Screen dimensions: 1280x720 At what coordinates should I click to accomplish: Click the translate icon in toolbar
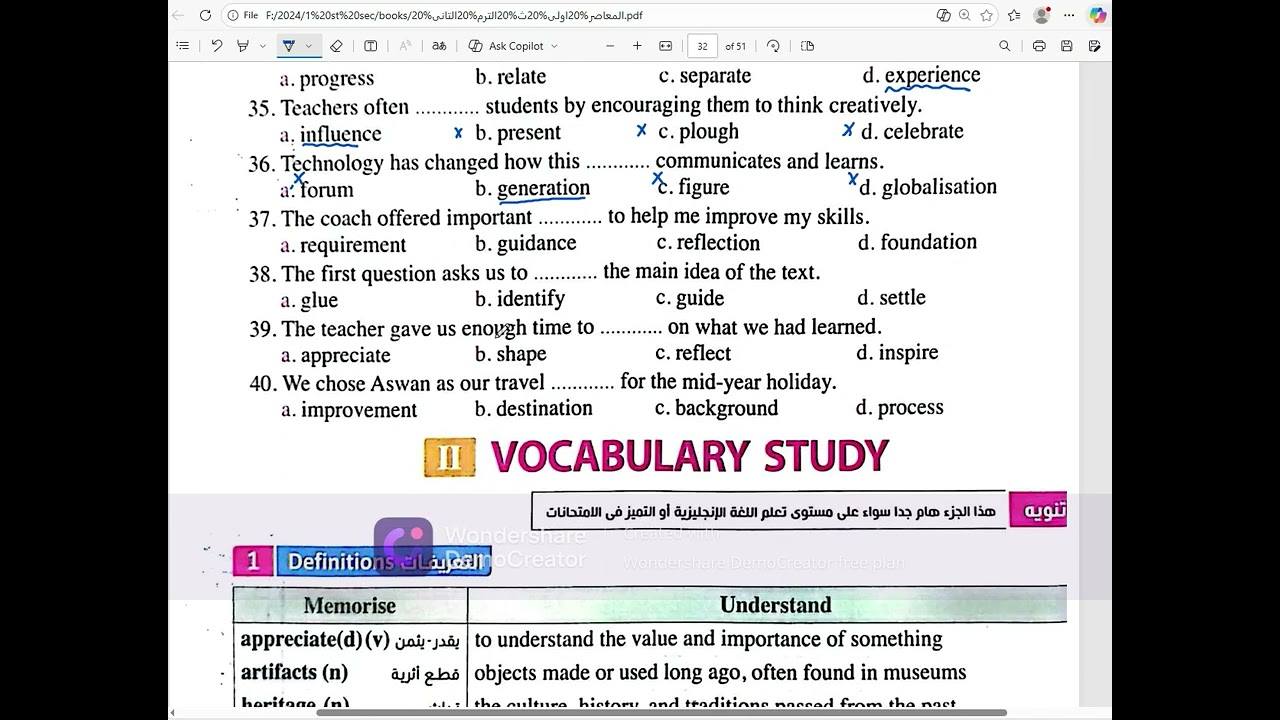[x=439, y=46]
